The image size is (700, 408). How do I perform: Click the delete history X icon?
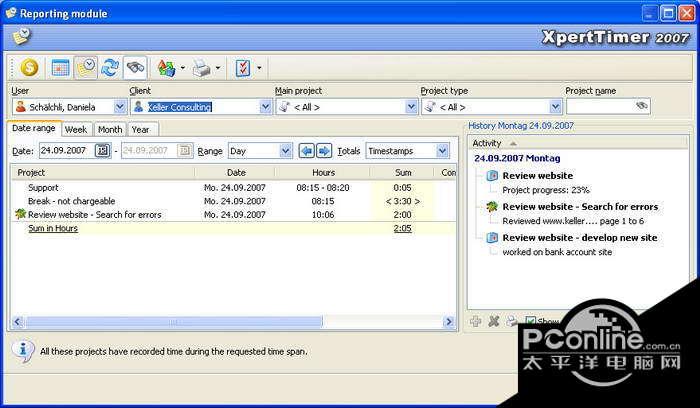[x=494, y=321]
